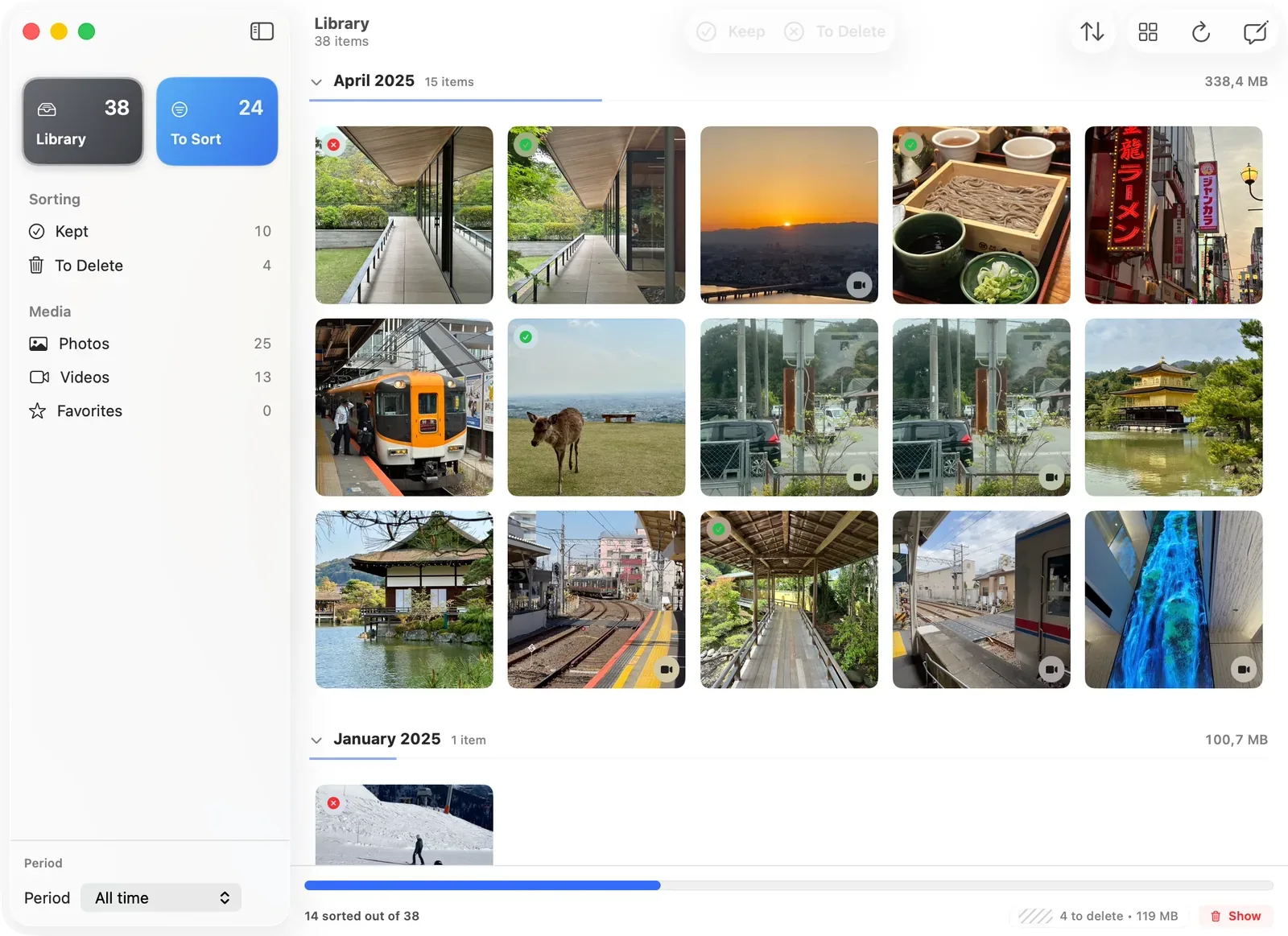
Task: Open the compose/edit icon in toolbar
Action: 1255,32
